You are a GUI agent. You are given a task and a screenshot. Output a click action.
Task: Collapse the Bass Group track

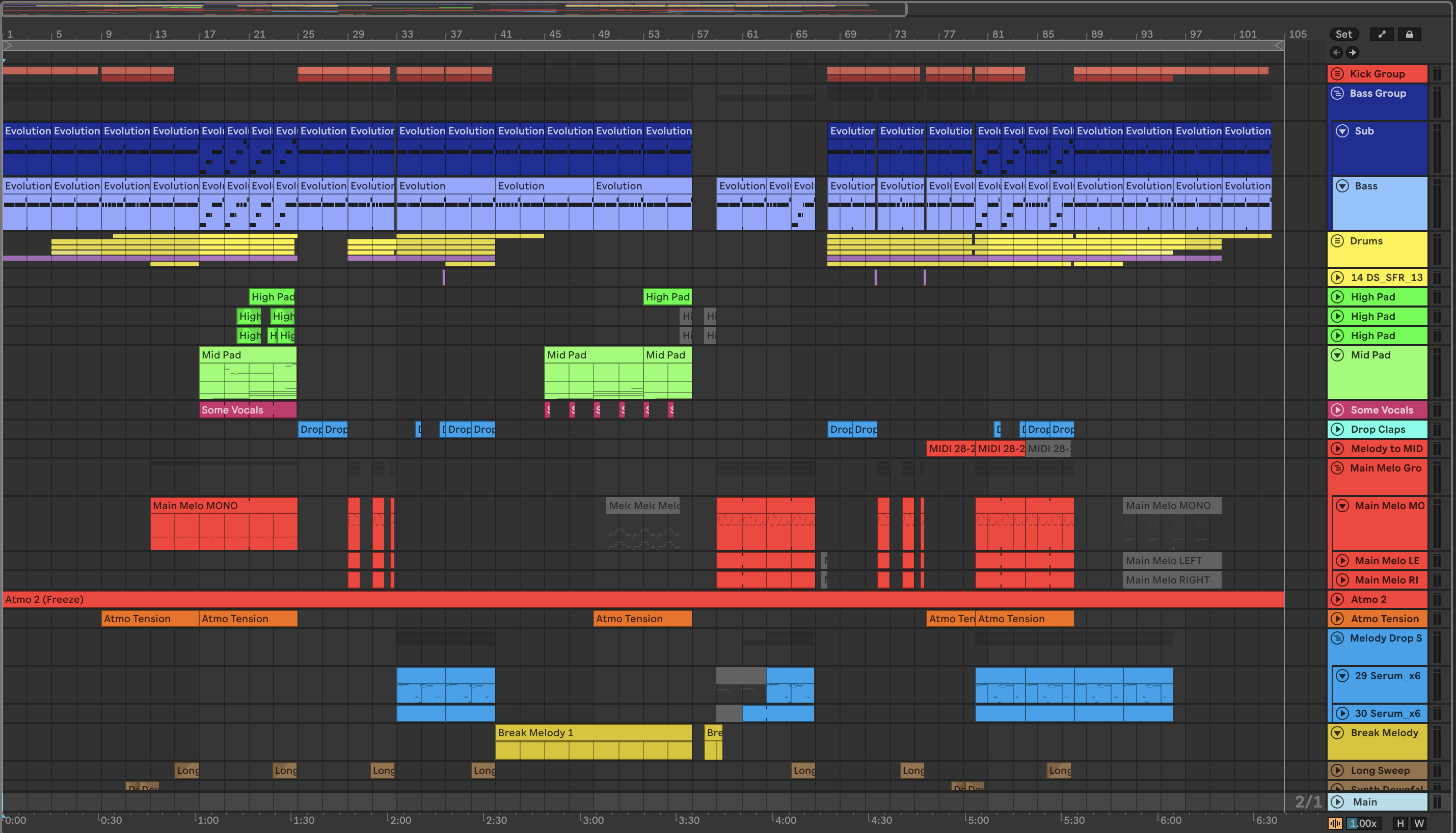pyautogui.click(x=1337, y=93)
